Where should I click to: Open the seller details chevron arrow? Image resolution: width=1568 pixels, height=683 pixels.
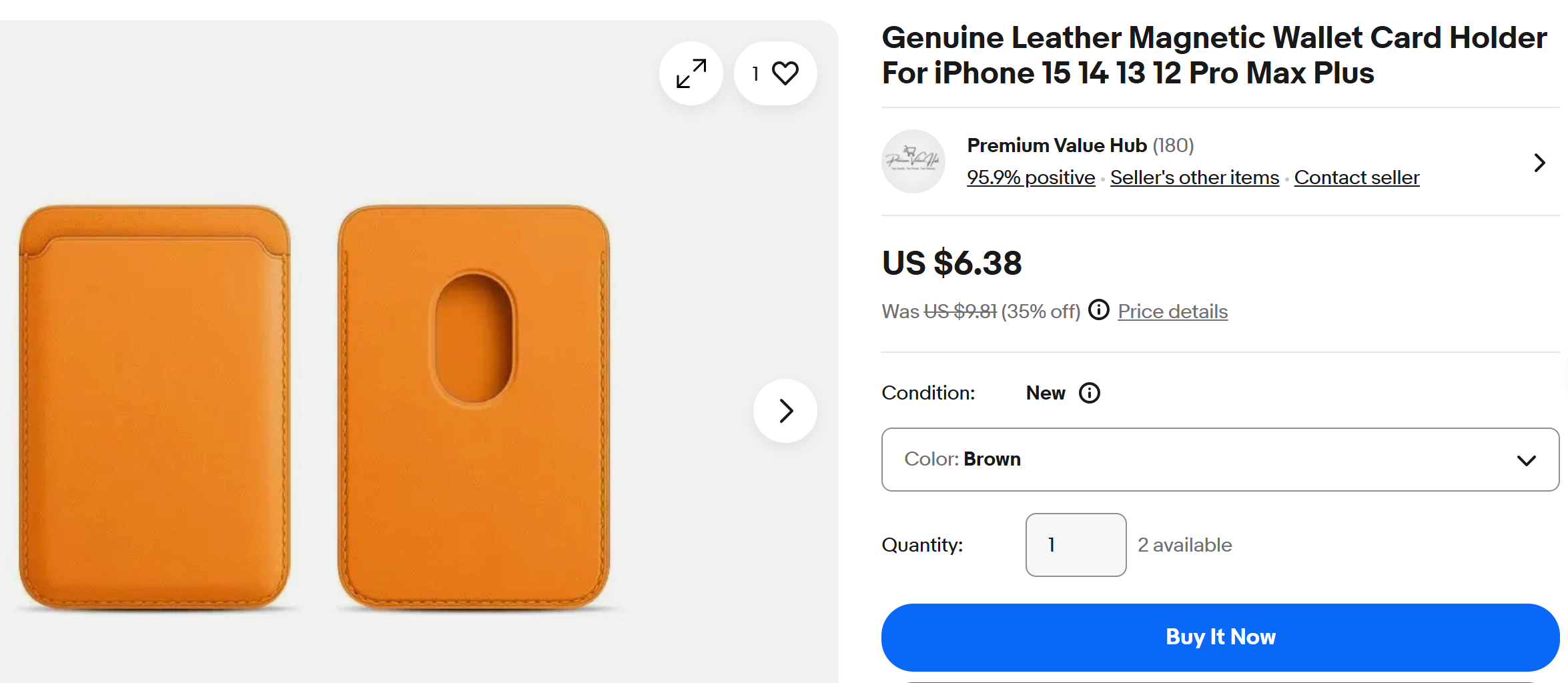[x=1539, y=163]
